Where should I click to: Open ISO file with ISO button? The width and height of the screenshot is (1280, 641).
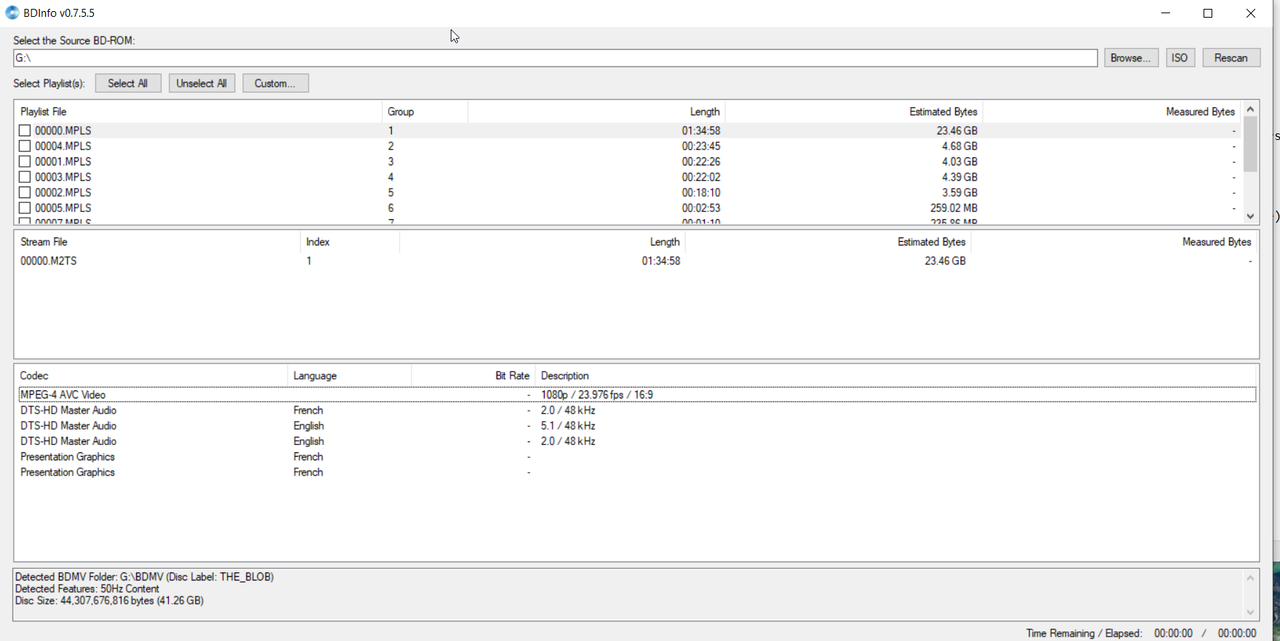click(1179, 58)
